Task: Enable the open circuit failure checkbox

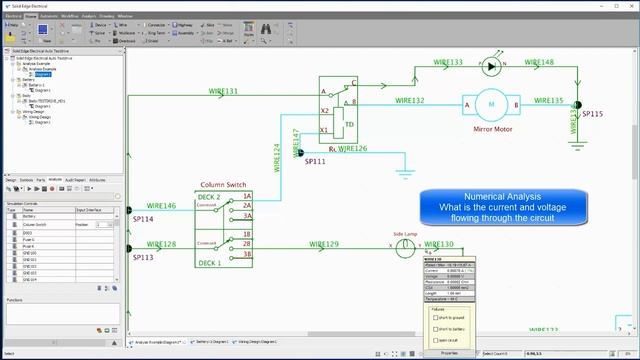Action: (x=436, y=340)
